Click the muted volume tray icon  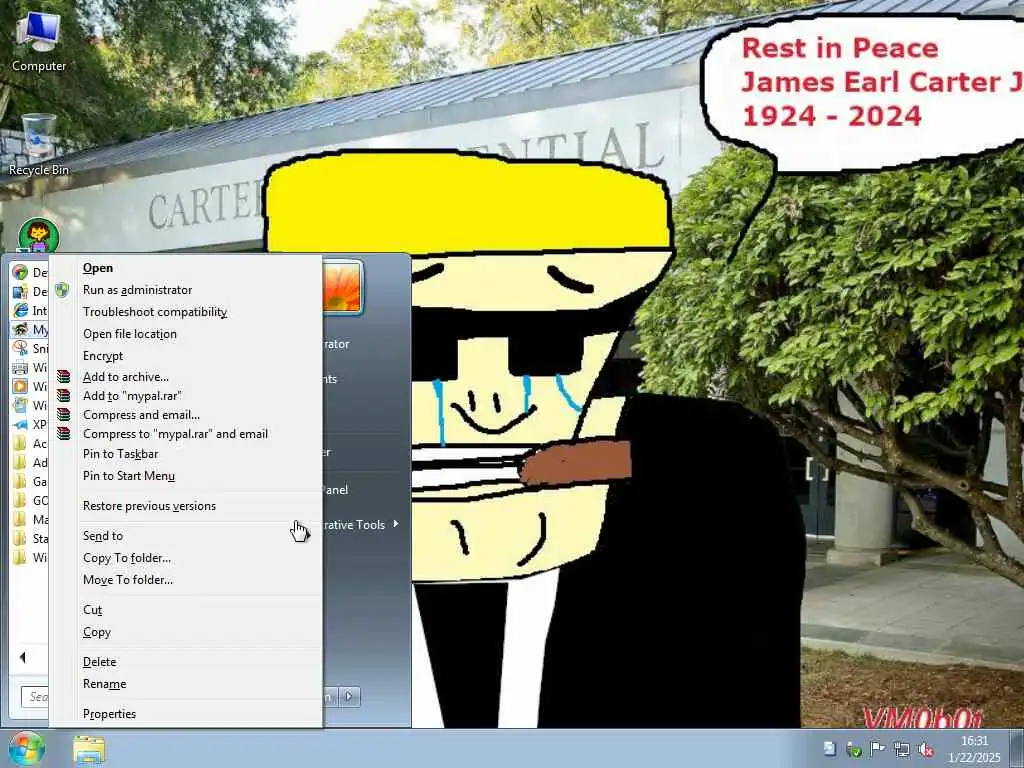[927, 750]
